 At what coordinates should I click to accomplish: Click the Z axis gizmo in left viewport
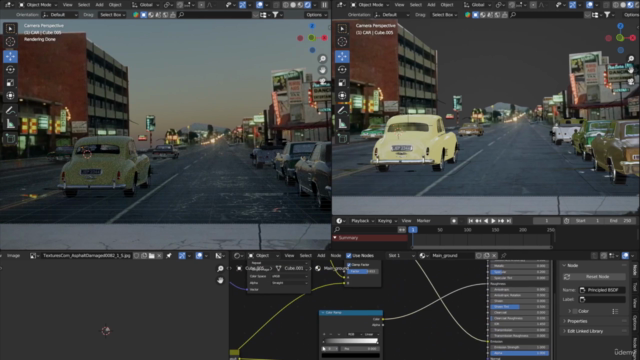tap(312, 26)
